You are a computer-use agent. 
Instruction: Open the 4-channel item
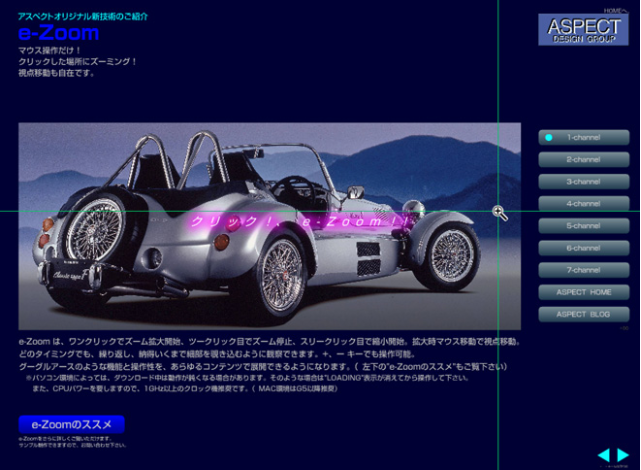click(x=584, y=204)
